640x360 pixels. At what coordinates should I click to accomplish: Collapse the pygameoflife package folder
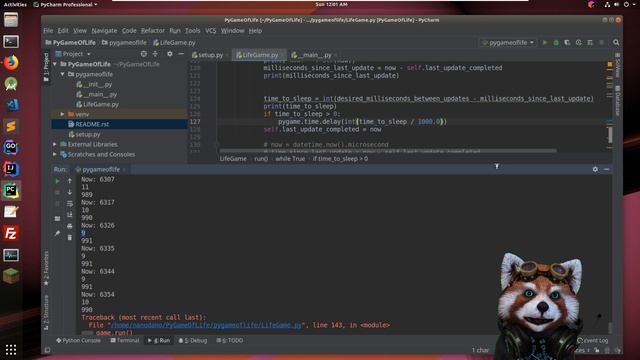62,74
